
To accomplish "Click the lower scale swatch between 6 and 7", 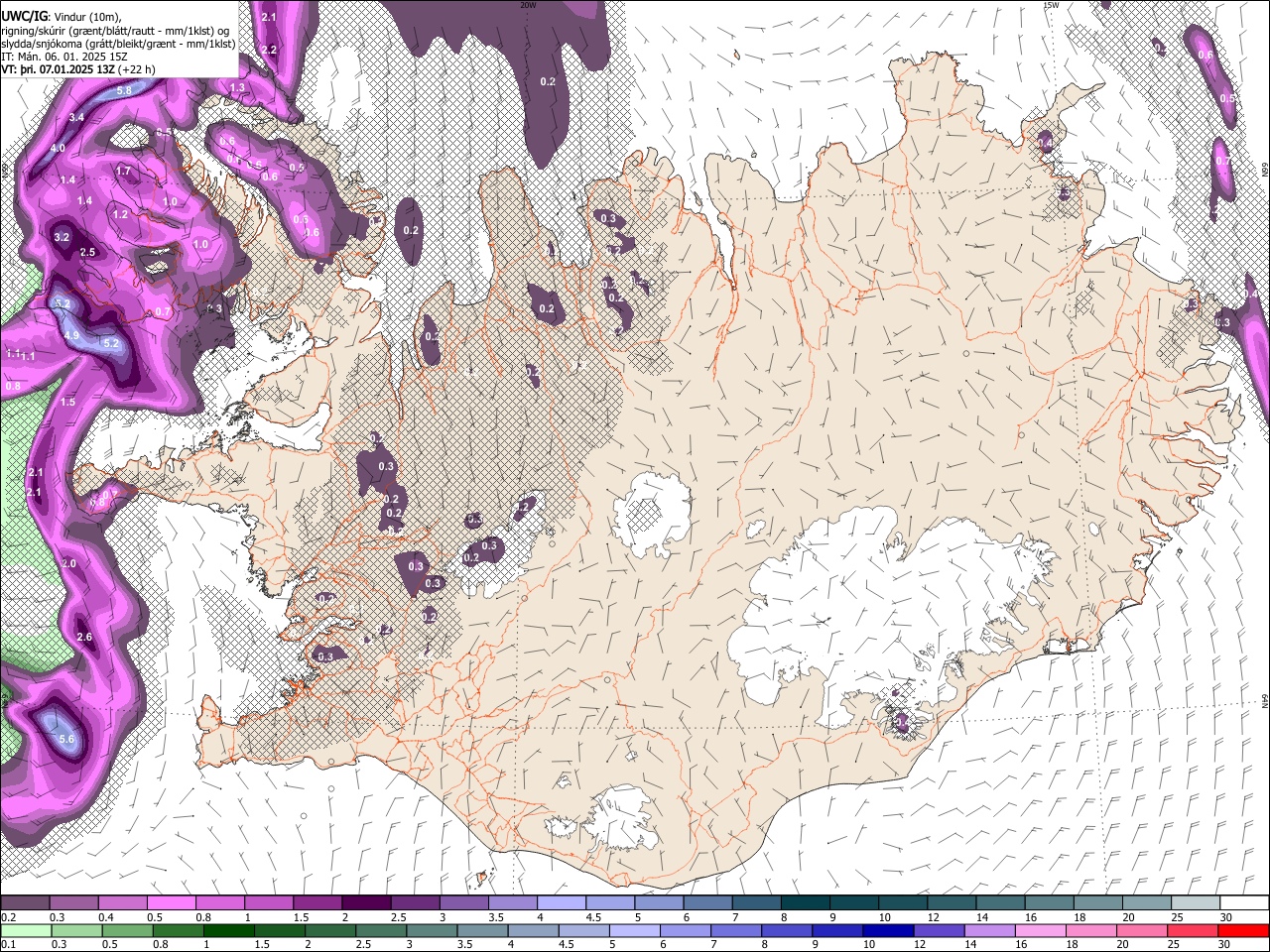I will [684, 930].
